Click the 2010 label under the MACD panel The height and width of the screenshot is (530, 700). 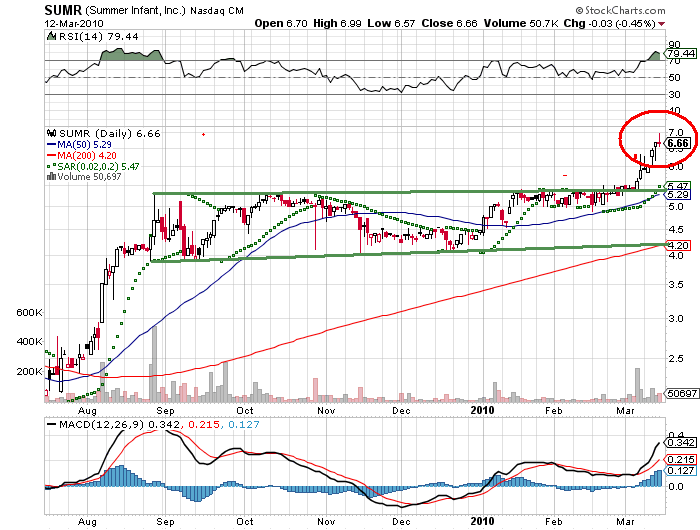[483, 522]
